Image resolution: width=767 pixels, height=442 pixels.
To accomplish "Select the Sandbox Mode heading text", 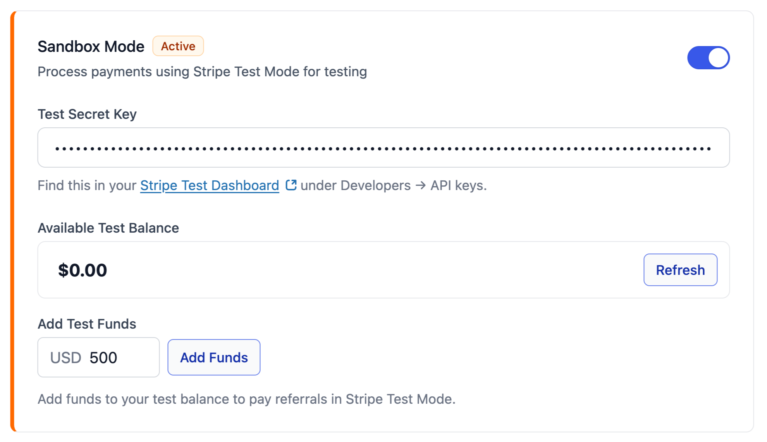I will (91, 46).
